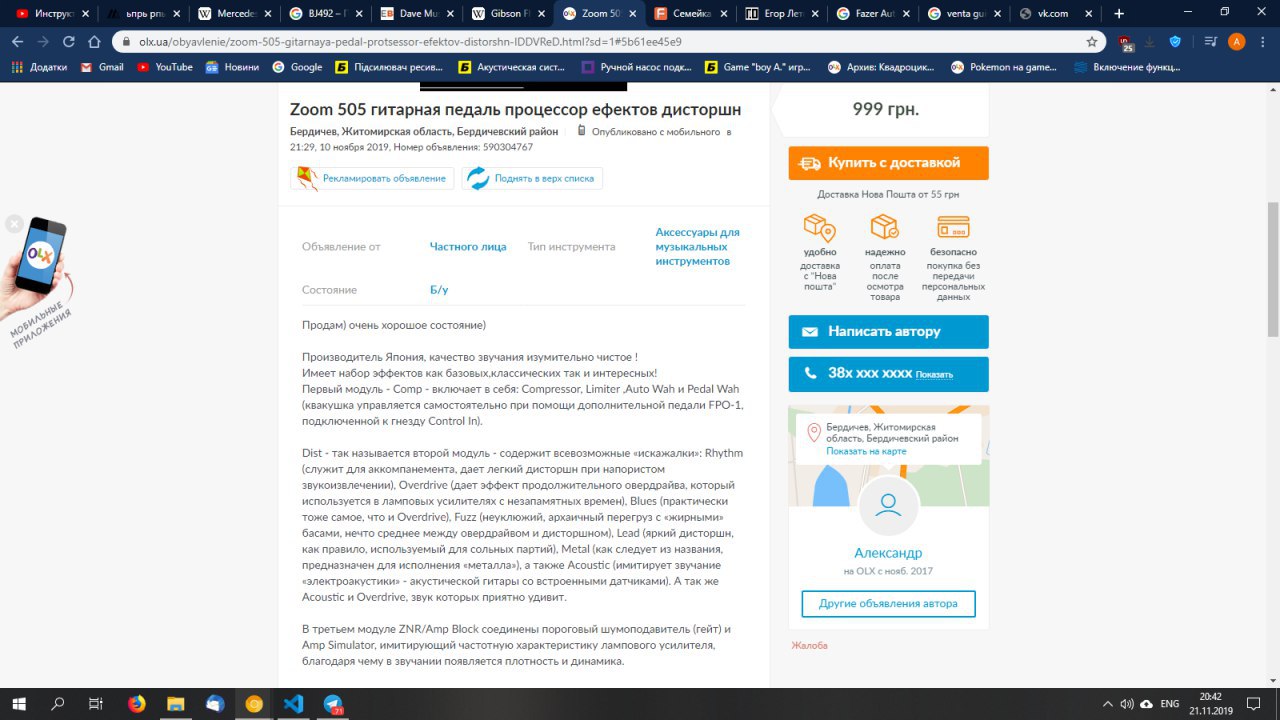Viewport: 1280px width, 720px height.
Task: Click Поднять в верх списка
Action: (544, 178)
